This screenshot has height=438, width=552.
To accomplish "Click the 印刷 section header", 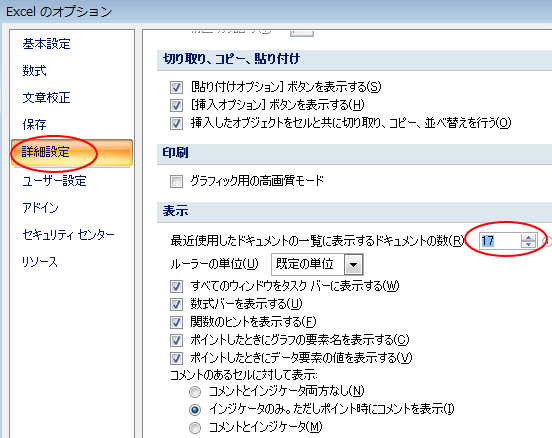I will coord(175,153).
